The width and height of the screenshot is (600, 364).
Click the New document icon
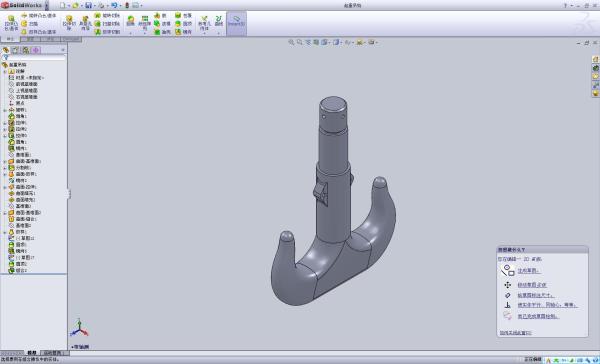(x=63, y=5)
